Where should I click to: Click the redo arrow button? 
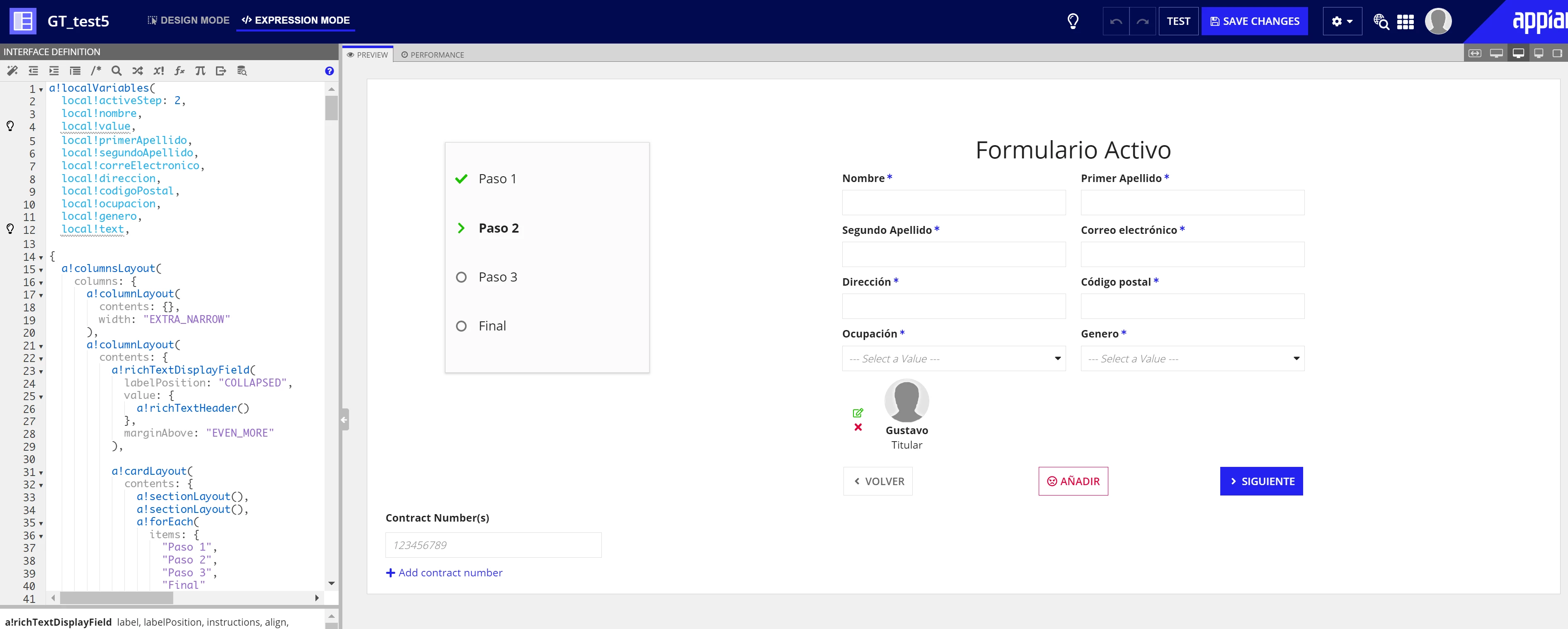[1142, 21]
